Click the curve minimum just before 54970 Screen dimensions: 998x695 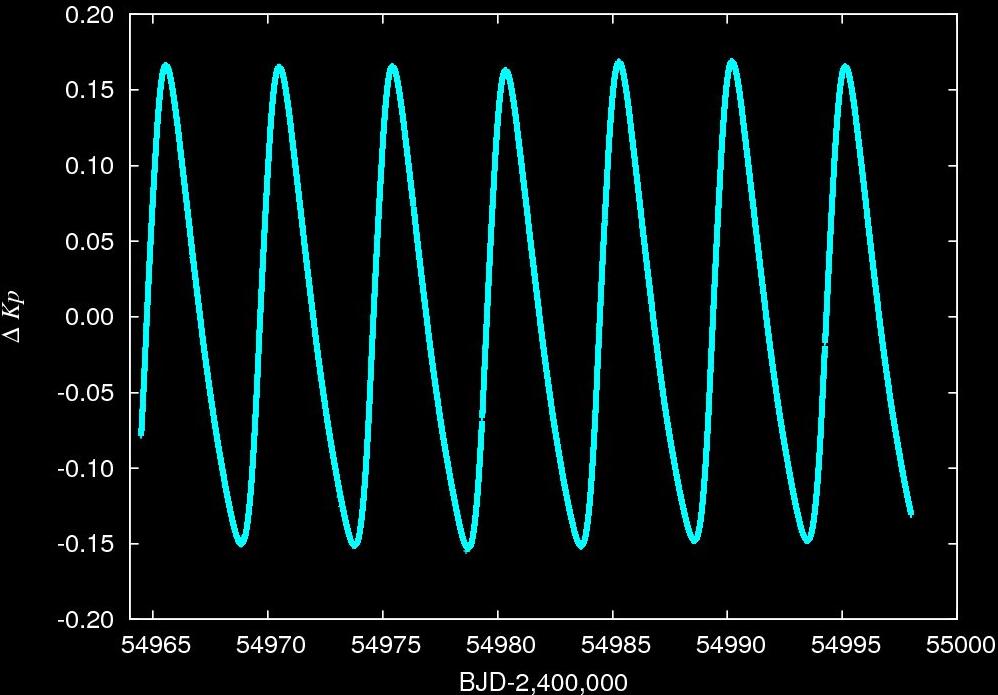coord(241,543)
